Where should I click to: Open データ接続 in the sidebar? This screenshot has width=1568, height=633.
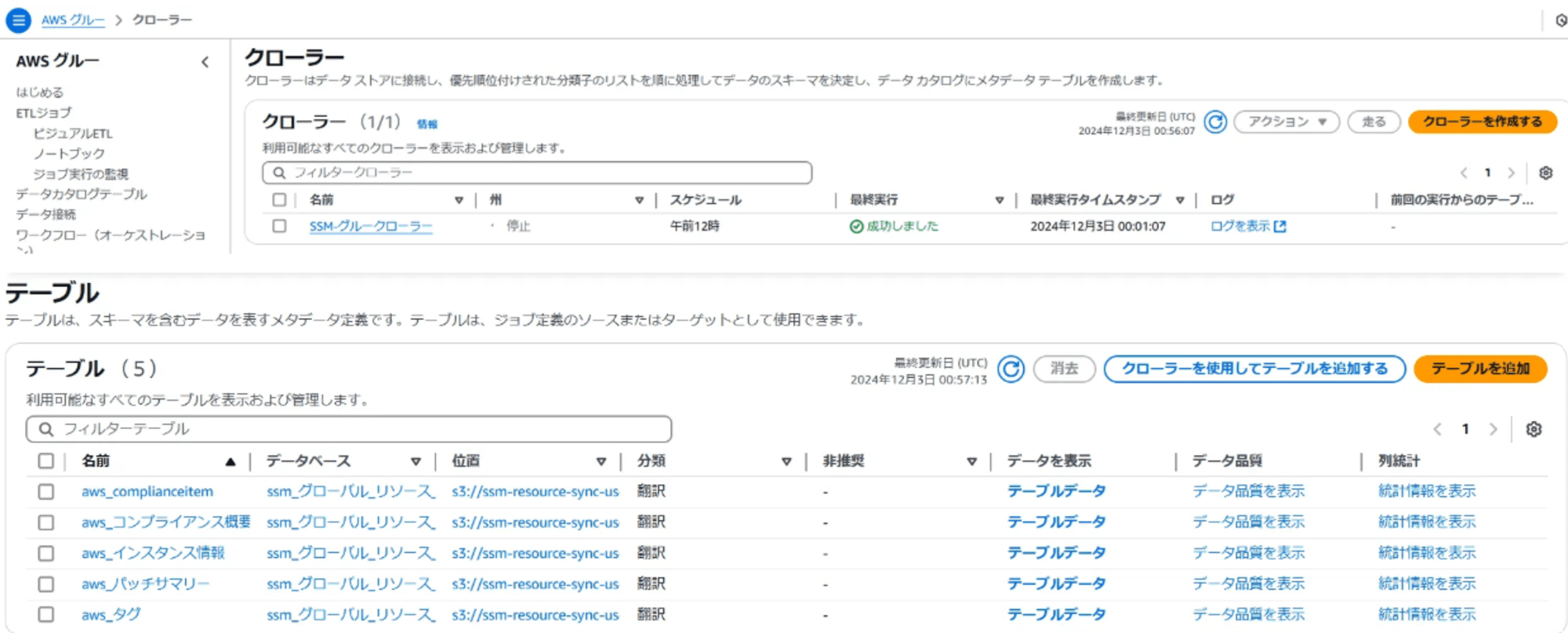(45, 214)
